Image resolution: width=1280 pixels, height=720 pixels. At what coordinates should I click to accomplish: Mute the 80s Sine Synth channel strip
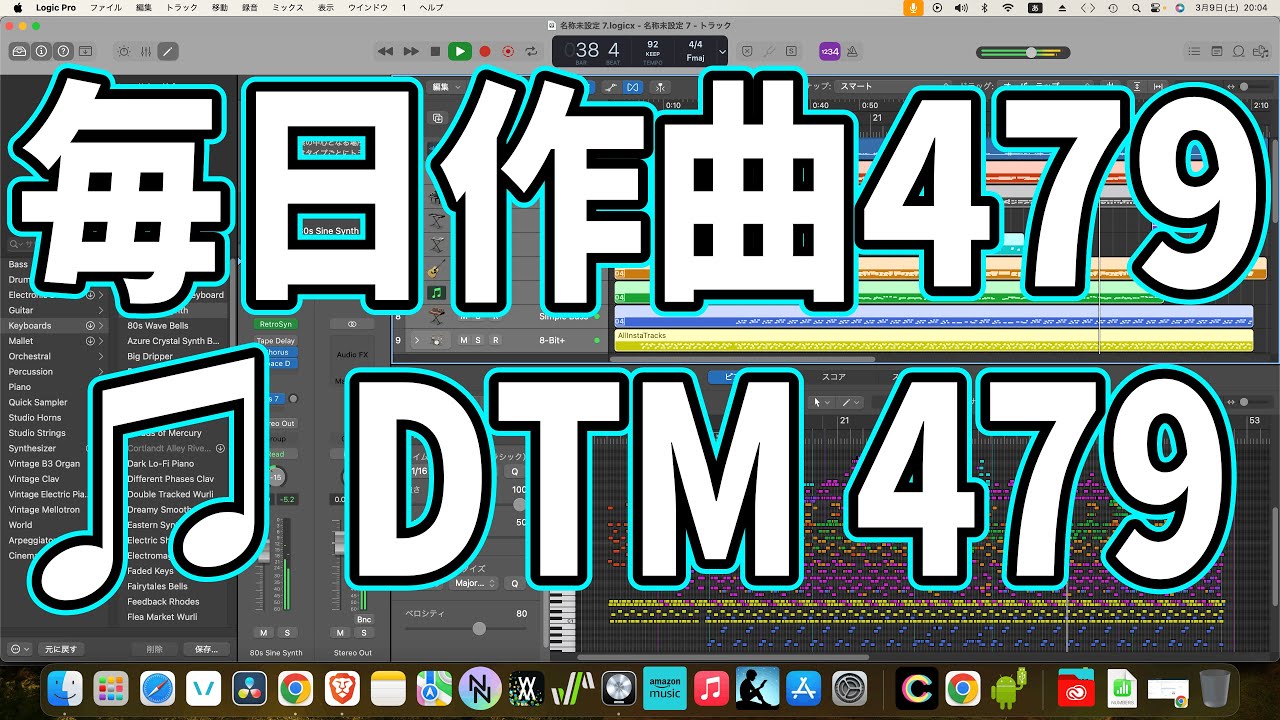point(264,633)
